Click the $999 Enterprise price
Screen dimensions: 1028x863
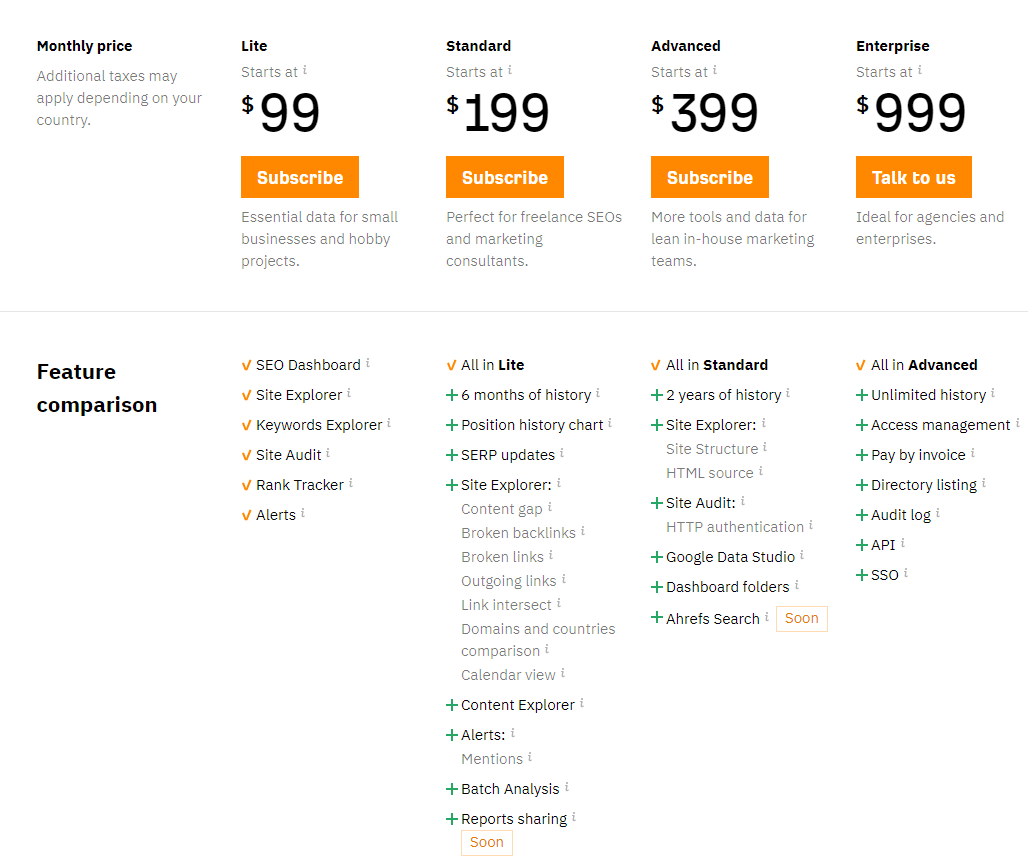click(x=911, y=113)
